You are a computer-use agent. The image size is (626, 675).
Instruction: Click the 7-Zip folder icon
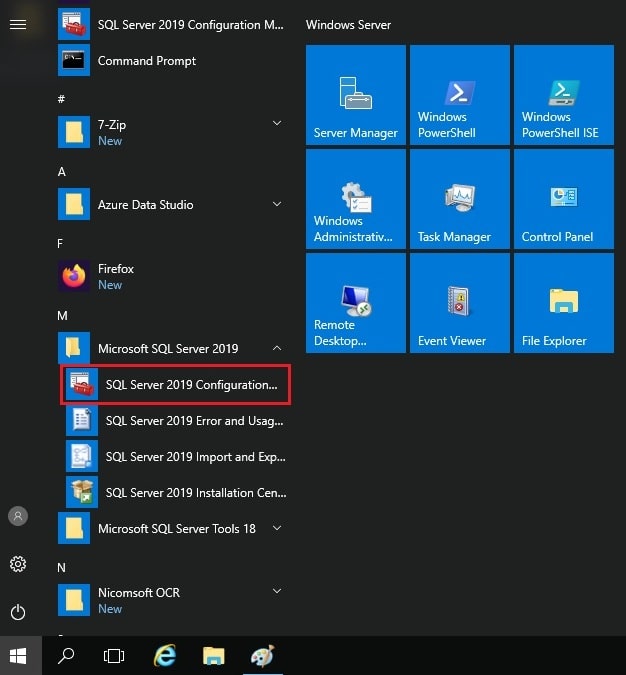click(x=74, y=132)
